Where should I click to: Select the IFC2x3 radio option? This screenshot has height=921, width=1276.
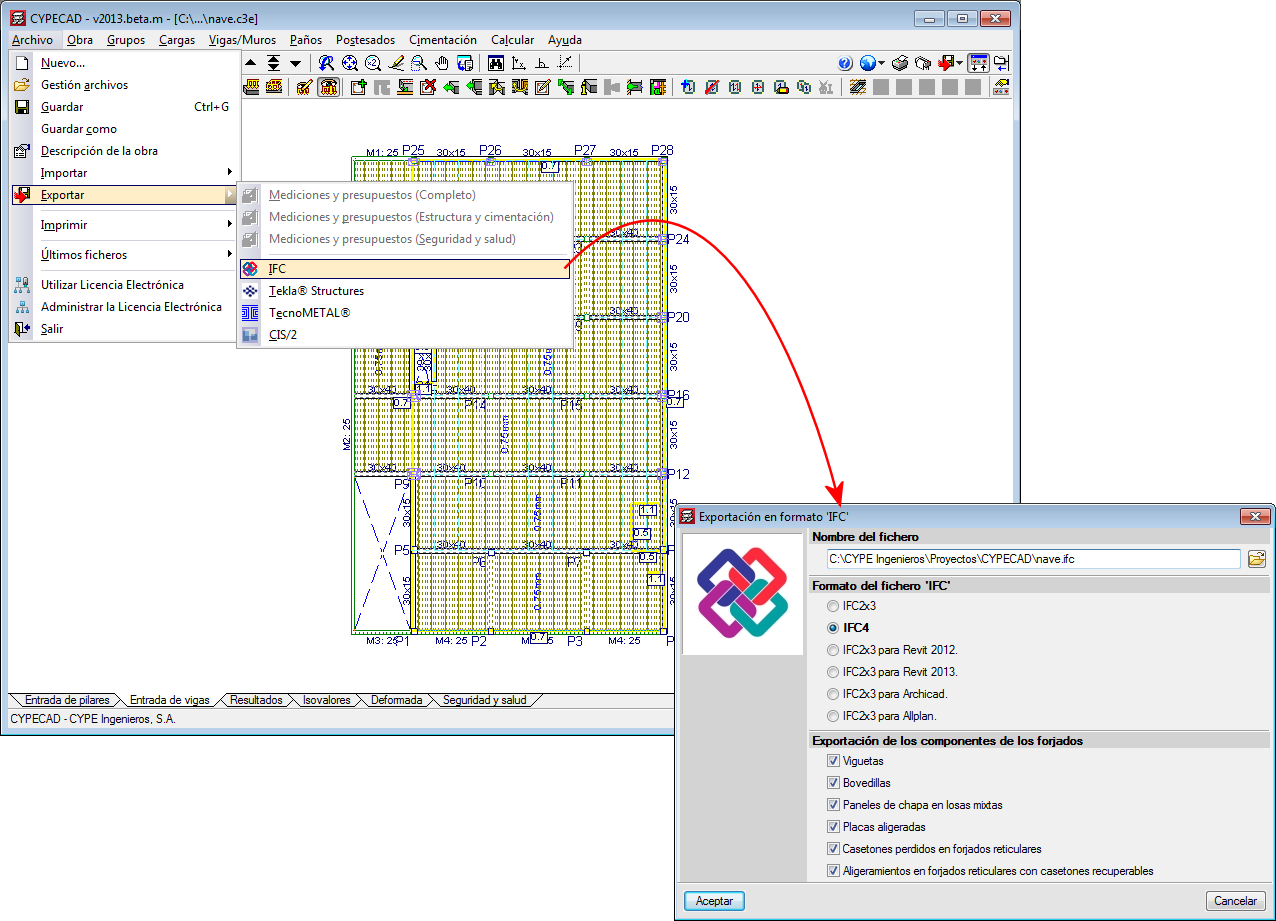pyautogui.click(x=833, y=606)
